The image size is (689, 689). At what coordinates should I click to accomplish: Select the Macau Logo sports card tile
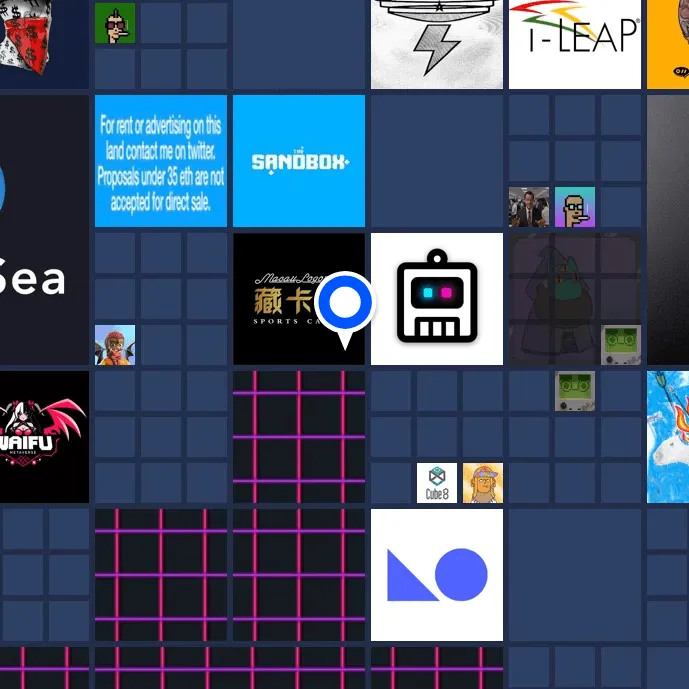tap(299, 299)
